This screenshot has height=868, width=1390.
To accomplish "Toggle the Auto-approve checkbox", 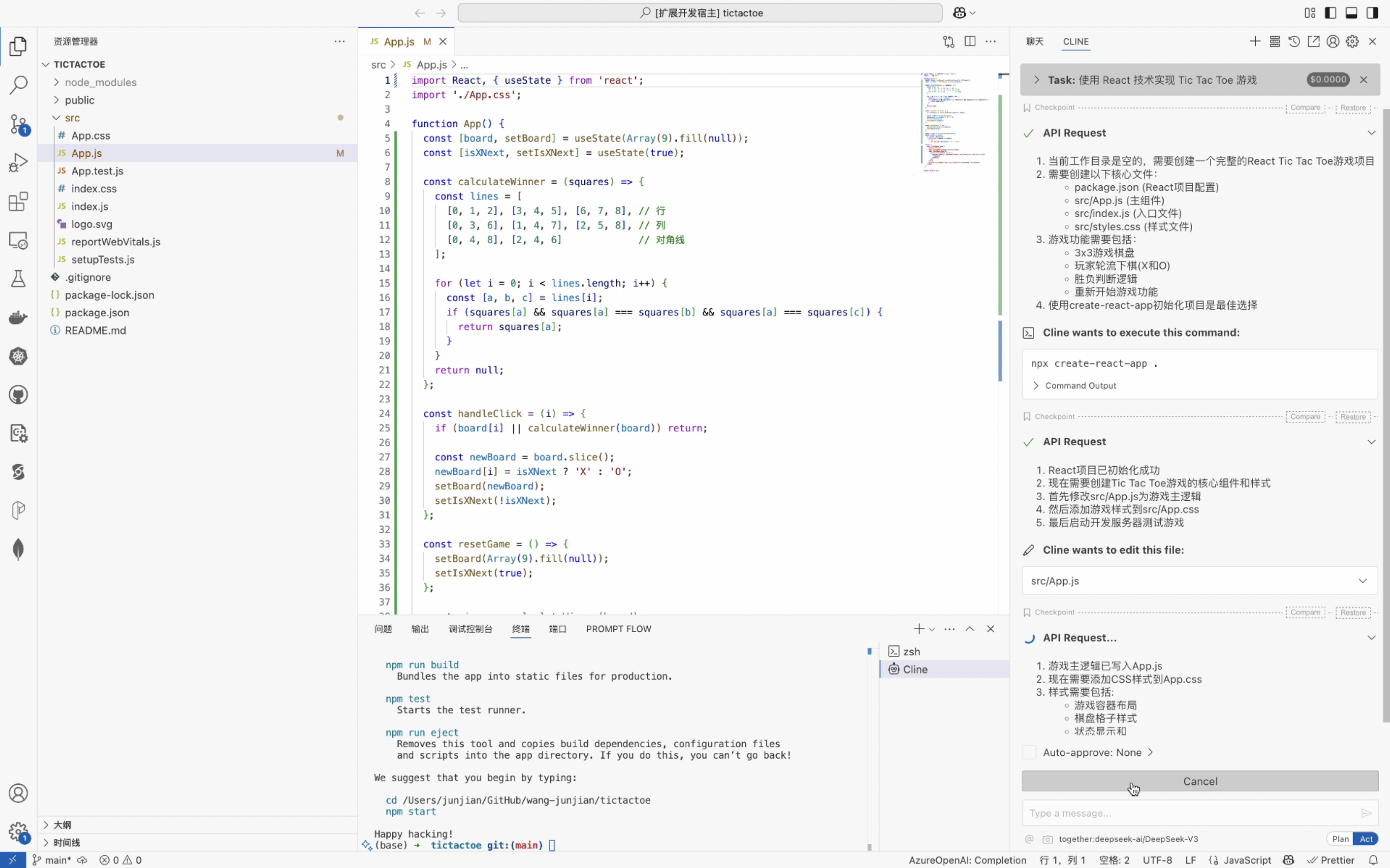I will click(1030, 752).
